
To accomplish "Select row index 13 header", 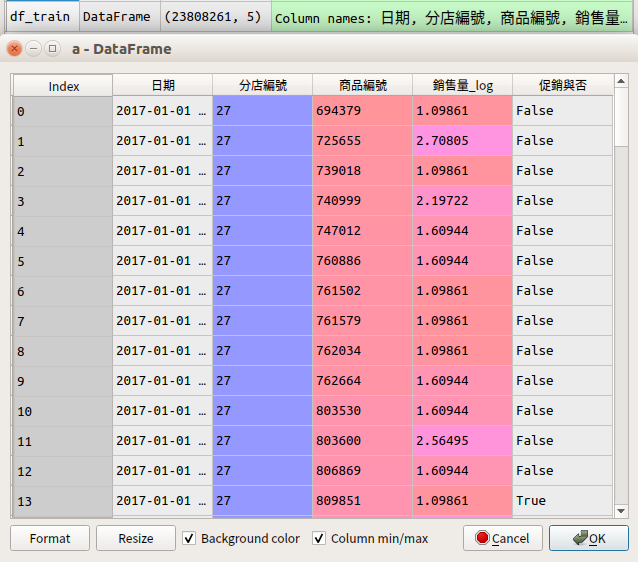I will [63, 501].
